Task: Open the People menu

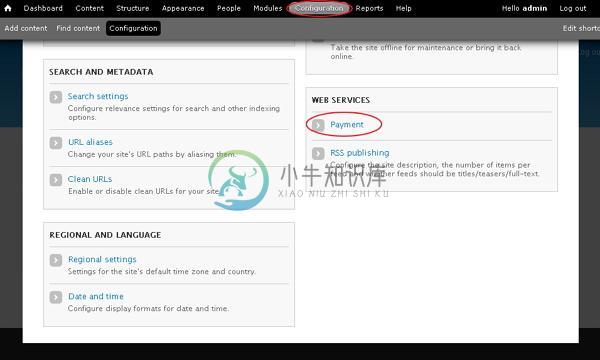Action: point(229,8)
